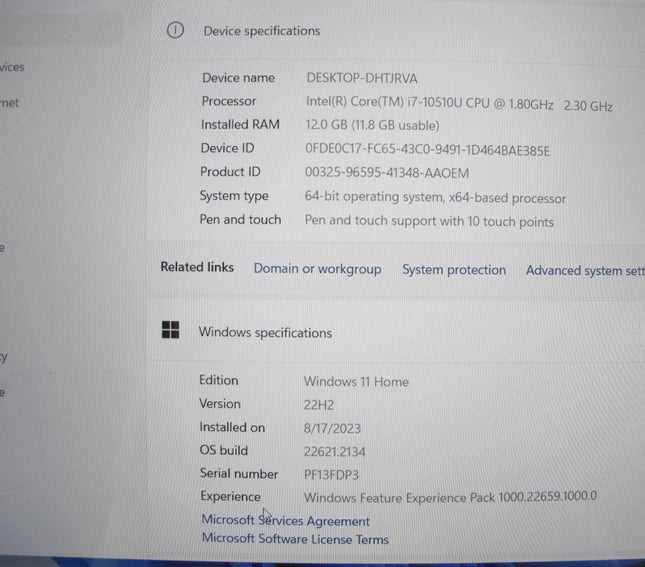
Task: Select the device name DESKTOP-DHTJRVA text
Action: [x=362, y=78]
